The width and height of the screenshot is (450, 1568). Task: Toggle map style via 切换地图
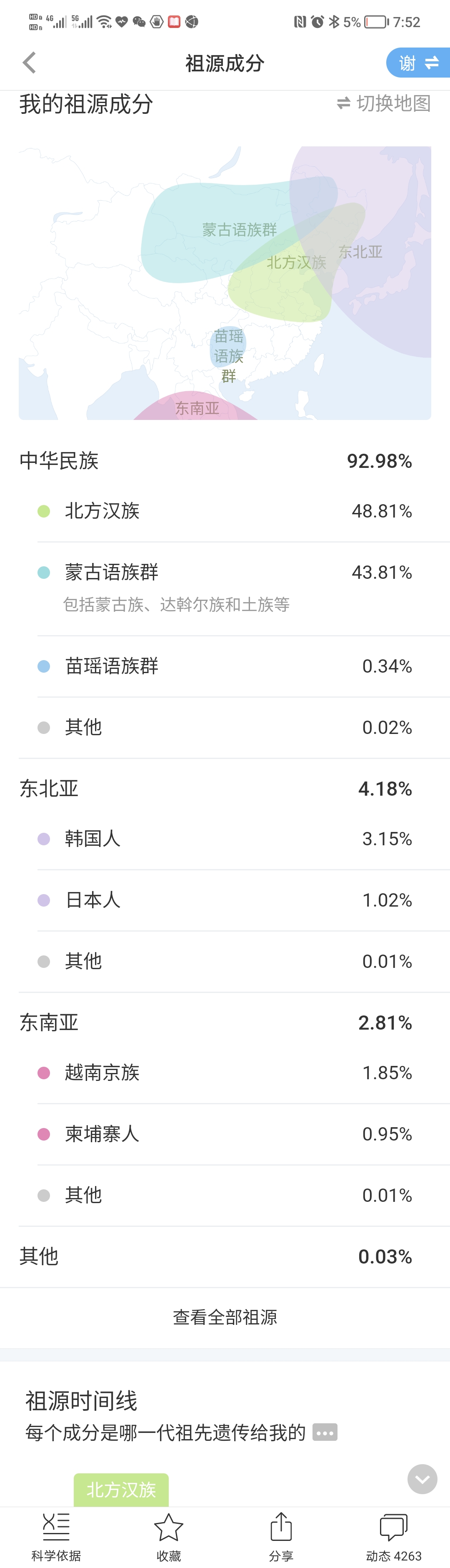click(x=384, y=103)
